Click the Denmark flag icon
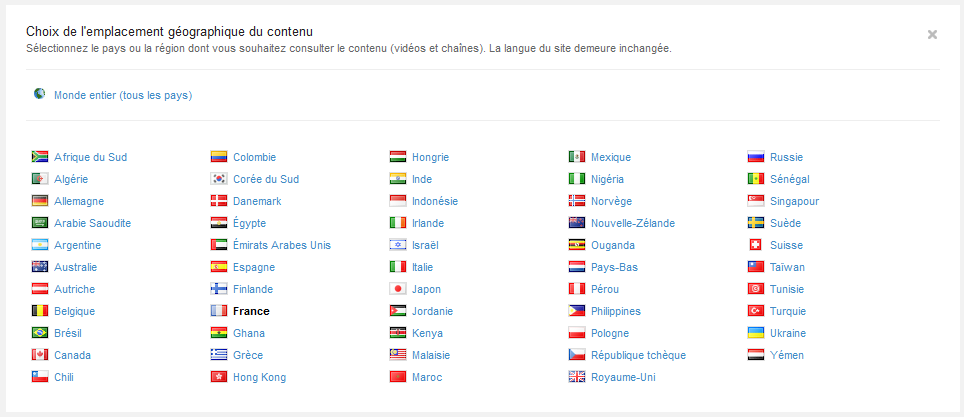 219,201
